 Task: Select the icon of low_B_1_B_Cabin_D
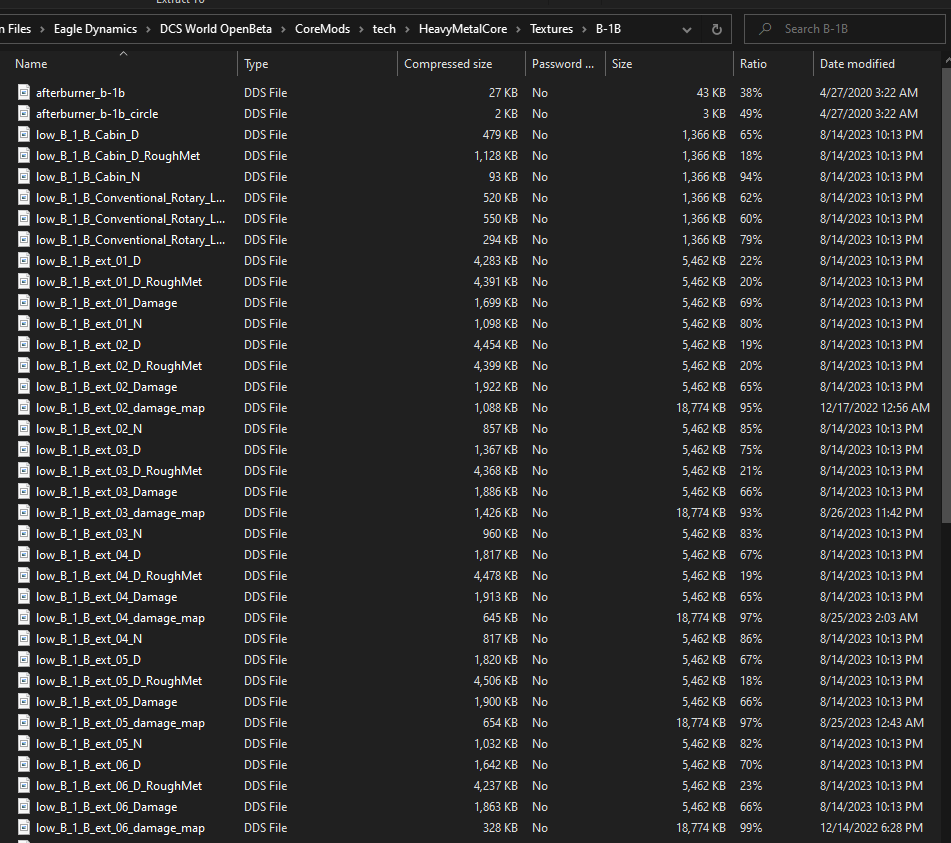pos(24,135)
